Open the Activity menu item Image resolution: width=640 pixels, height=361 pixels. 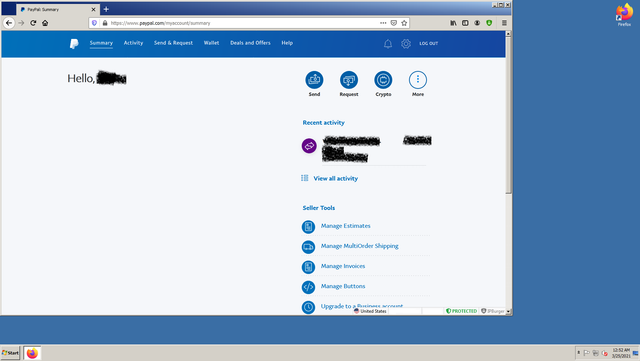[133, 43]
